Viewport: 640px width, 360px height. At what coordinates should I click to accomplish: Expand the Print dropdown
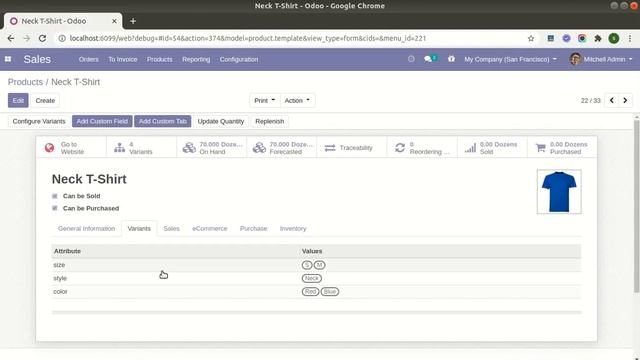coord(264,100)
